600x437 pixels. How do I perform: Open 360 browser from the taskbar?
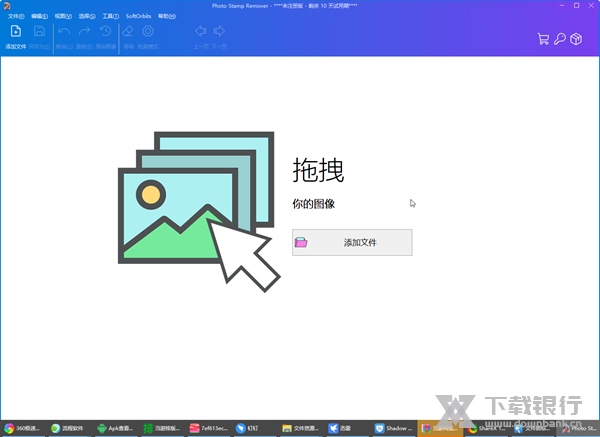pyautogui.click(x=22, y=428)
